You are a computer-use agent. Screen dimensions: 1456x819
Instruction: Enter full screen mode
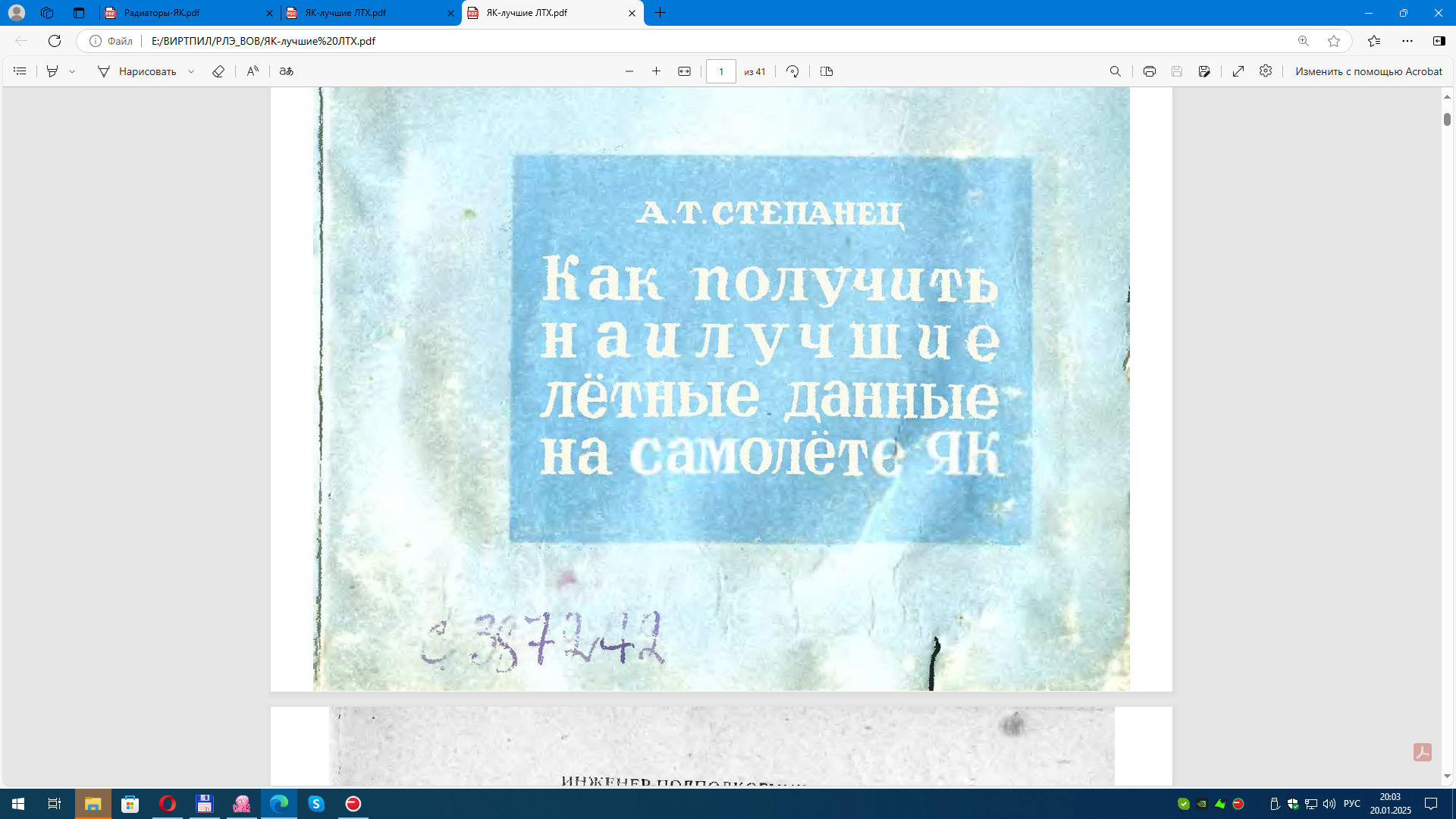(1238, 71)
